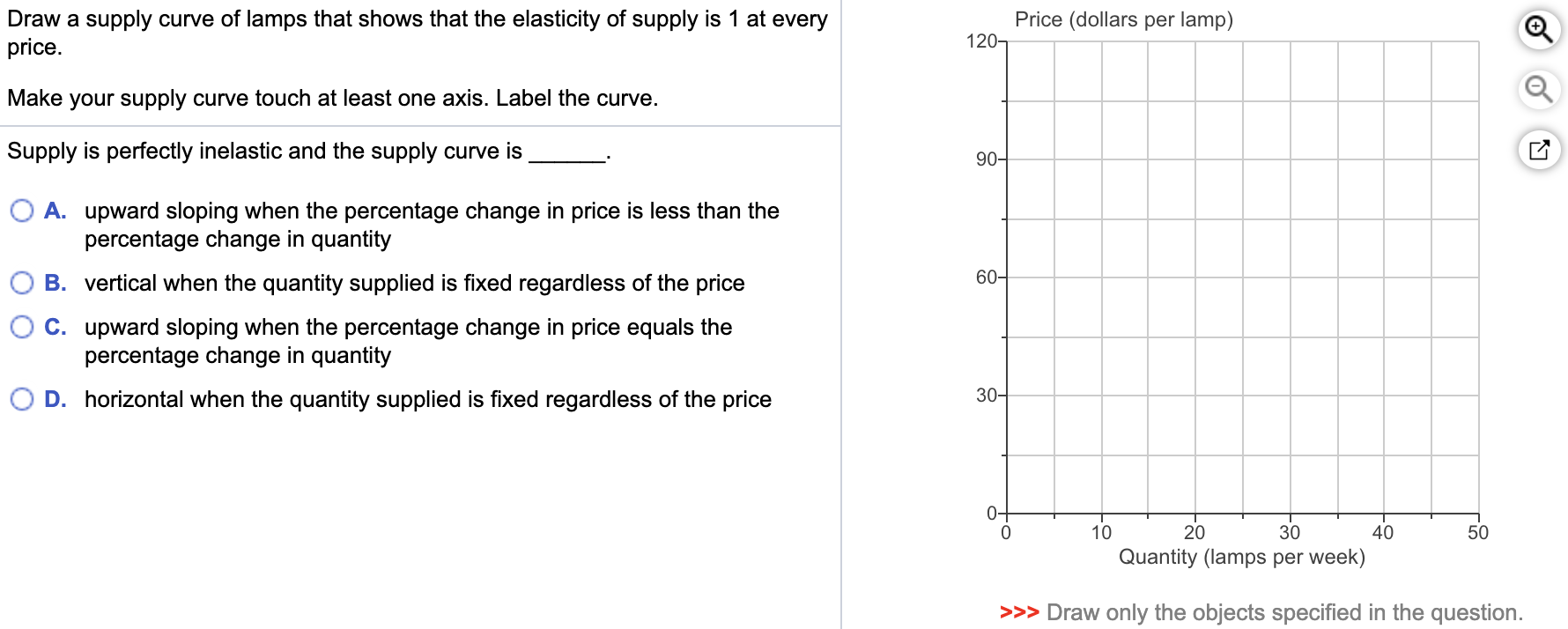Click the 50 mark on quantity axis

tap(1479, 531)
